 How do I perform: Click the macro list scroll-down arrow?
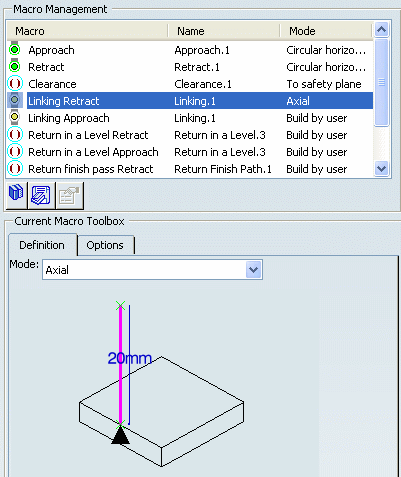click(381, 168)
